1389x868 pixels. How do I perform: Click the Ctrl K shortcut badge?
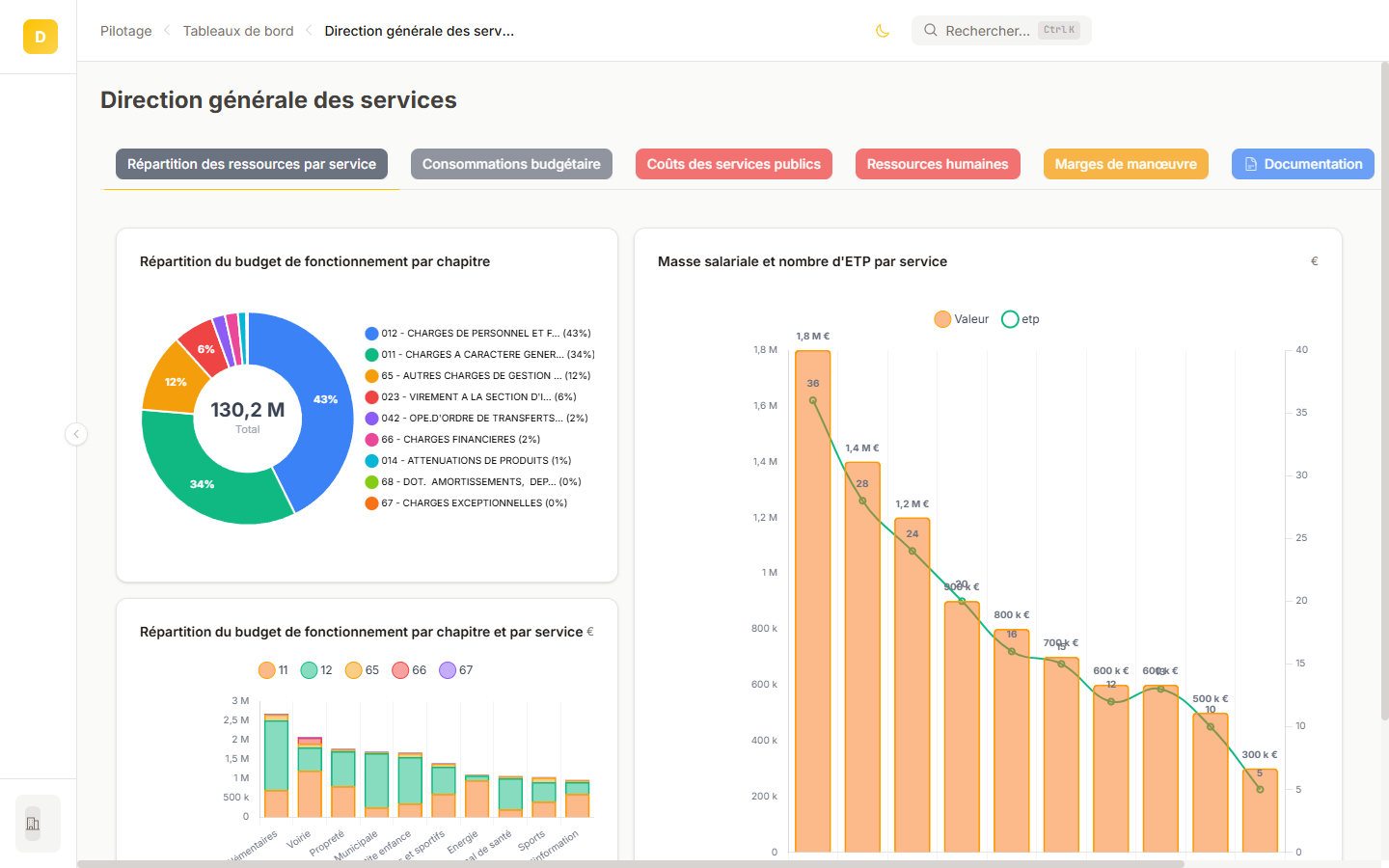(1059, 30)
